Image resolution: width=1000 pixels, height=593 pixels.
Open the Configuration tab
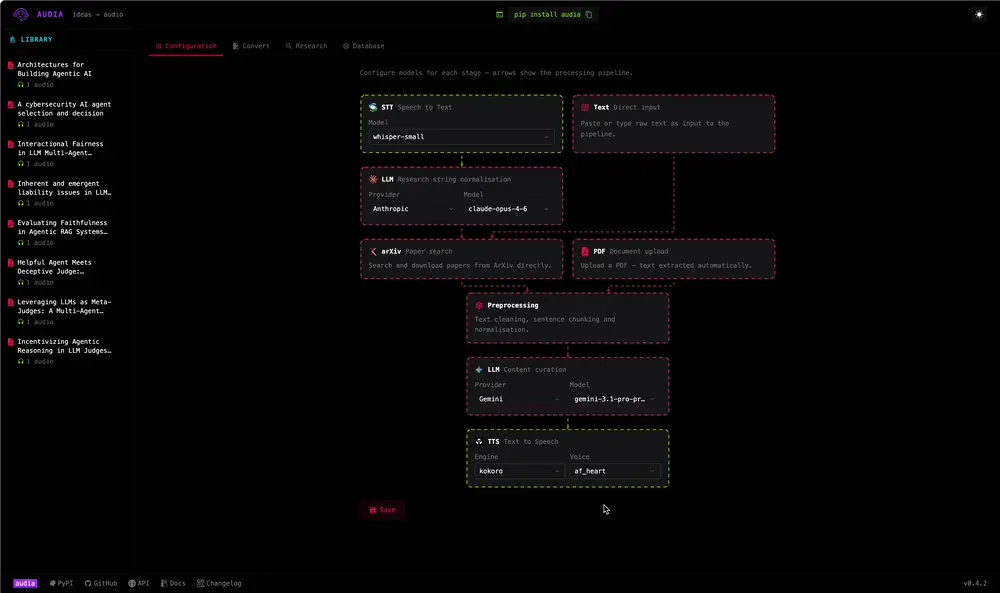tap(186, 46)
